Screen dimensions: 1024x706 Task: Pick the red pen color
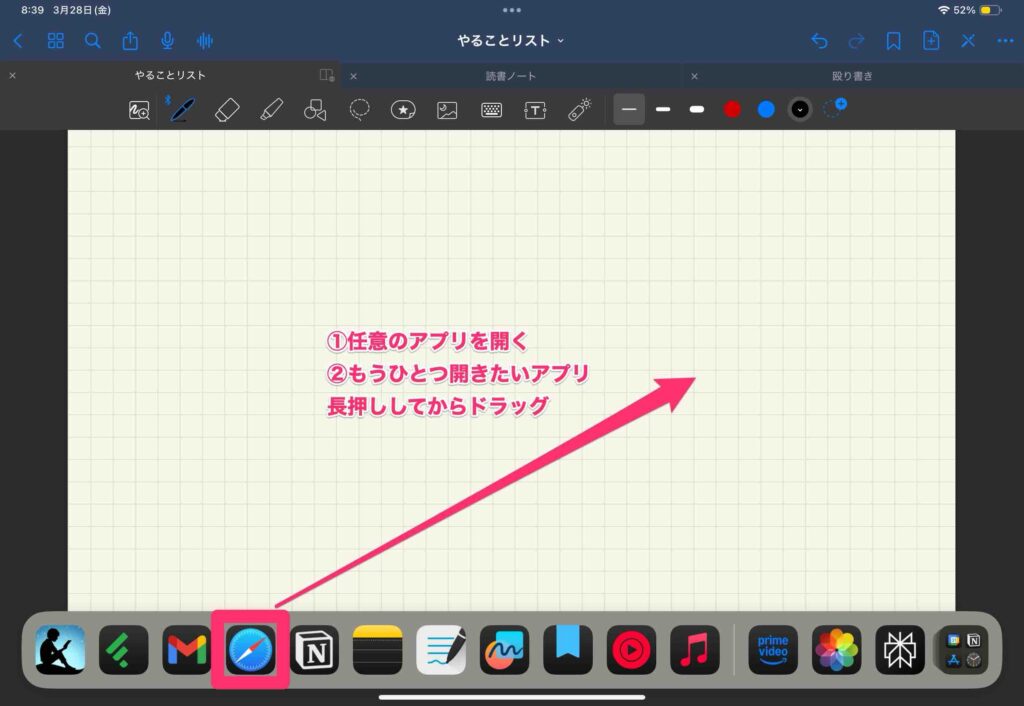click(x=732, y=109)
